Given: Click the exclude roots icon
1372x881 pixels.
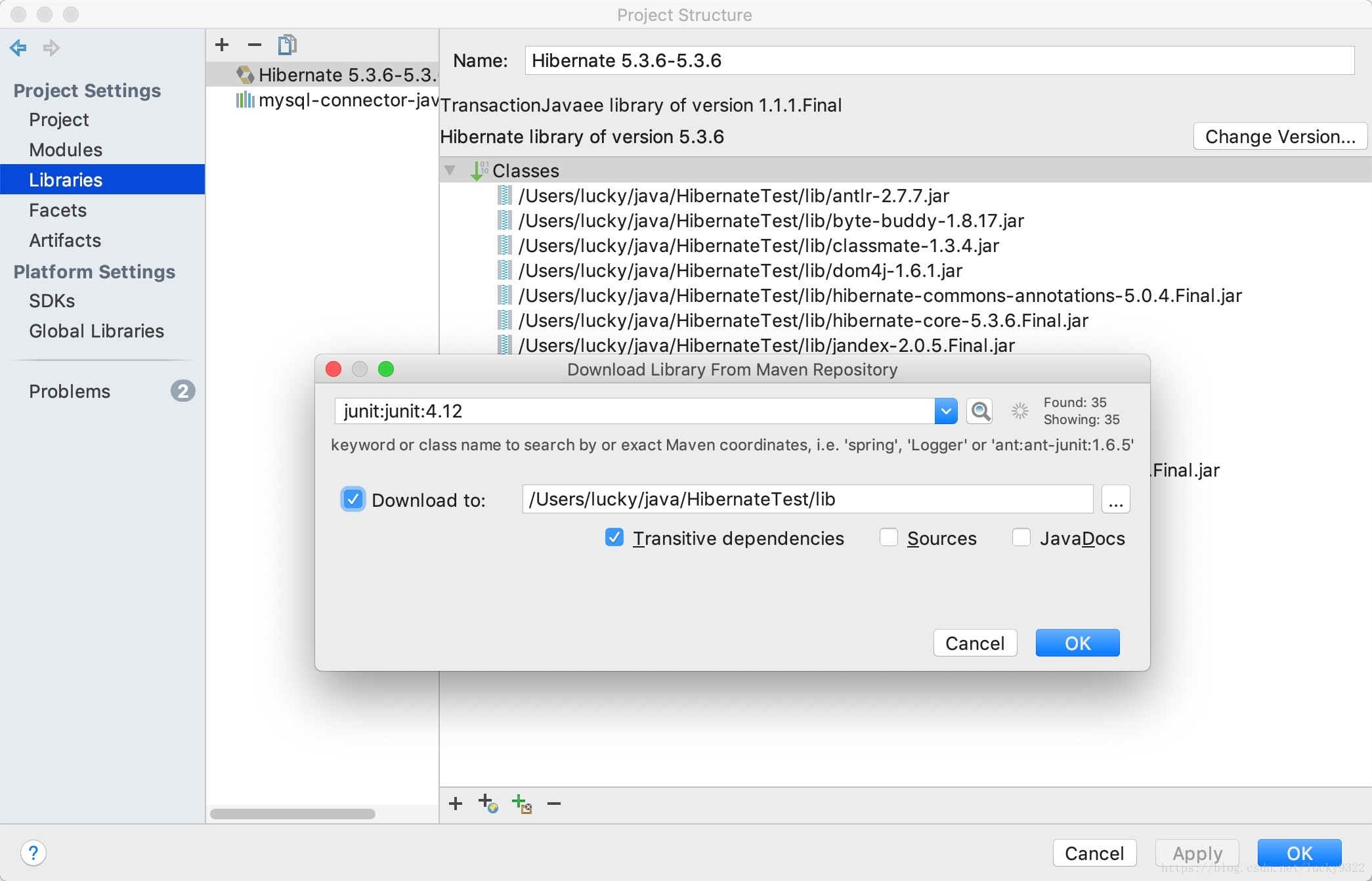Looking at the screenshot, I should (x=522, y=803).
